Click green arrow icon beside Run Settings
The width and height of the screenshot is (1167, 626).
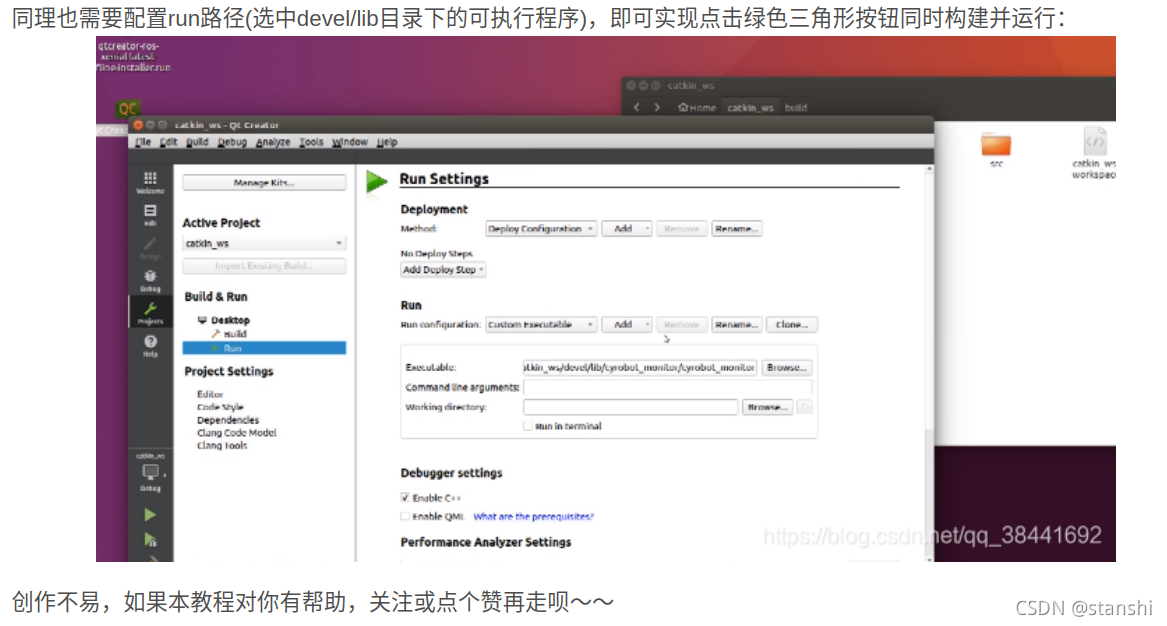point(377,181)
